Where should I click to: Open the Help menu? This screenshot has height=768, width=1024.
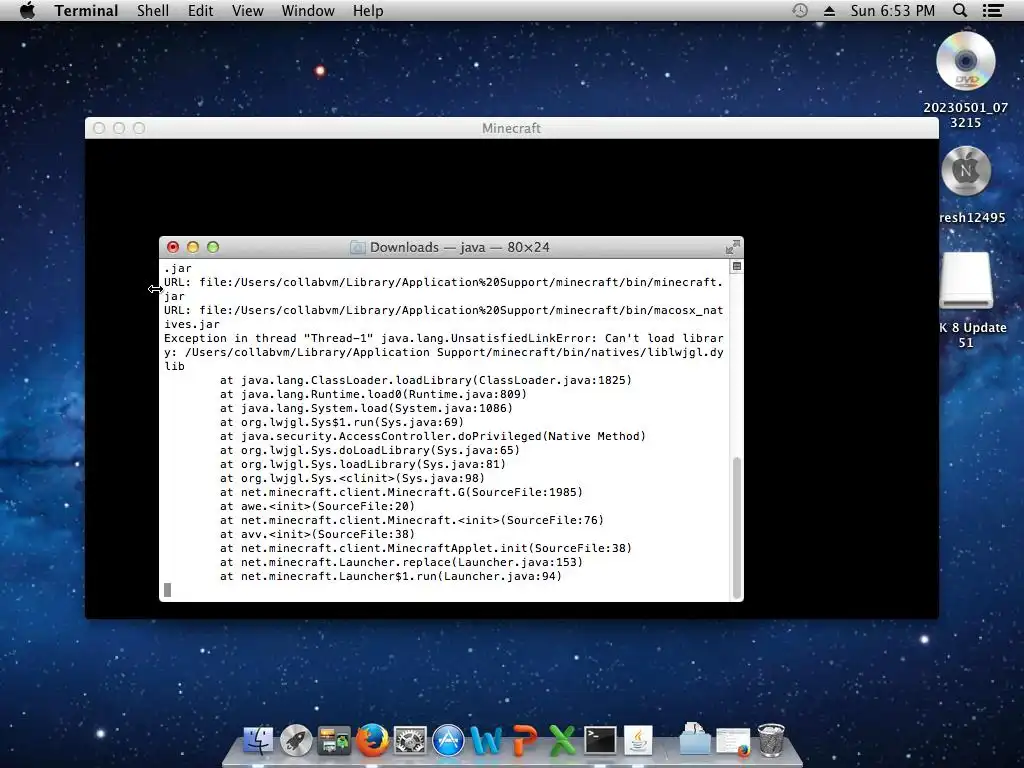click(368, 10)
